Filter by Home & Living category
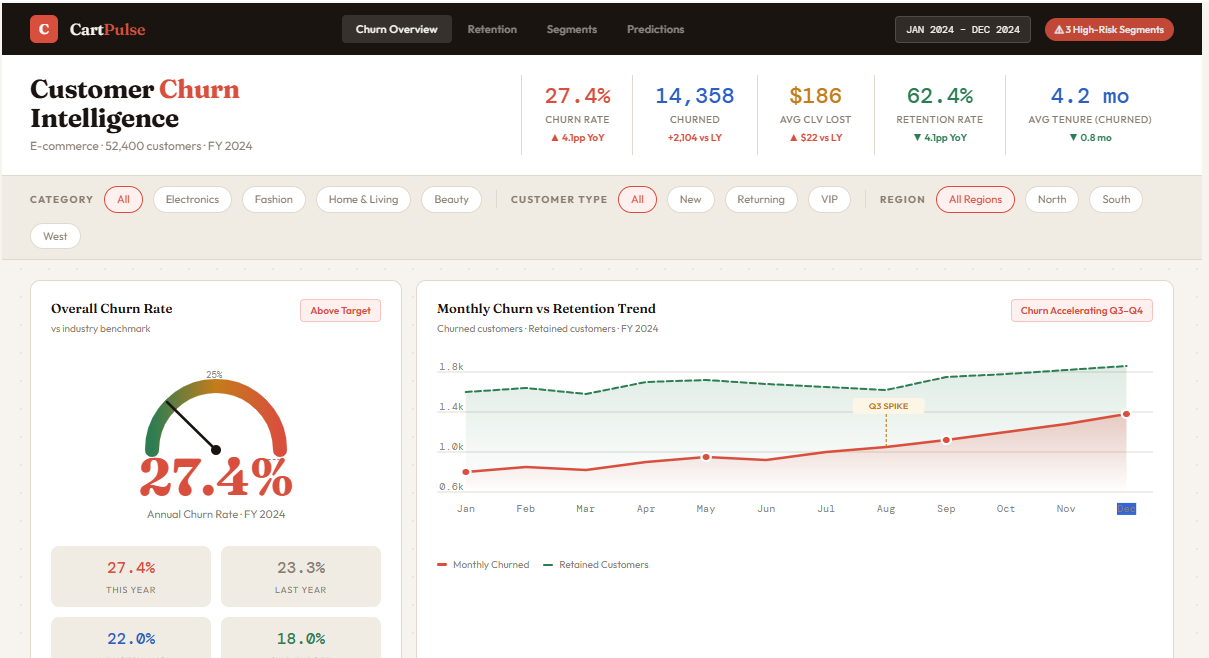 [363, 199]
